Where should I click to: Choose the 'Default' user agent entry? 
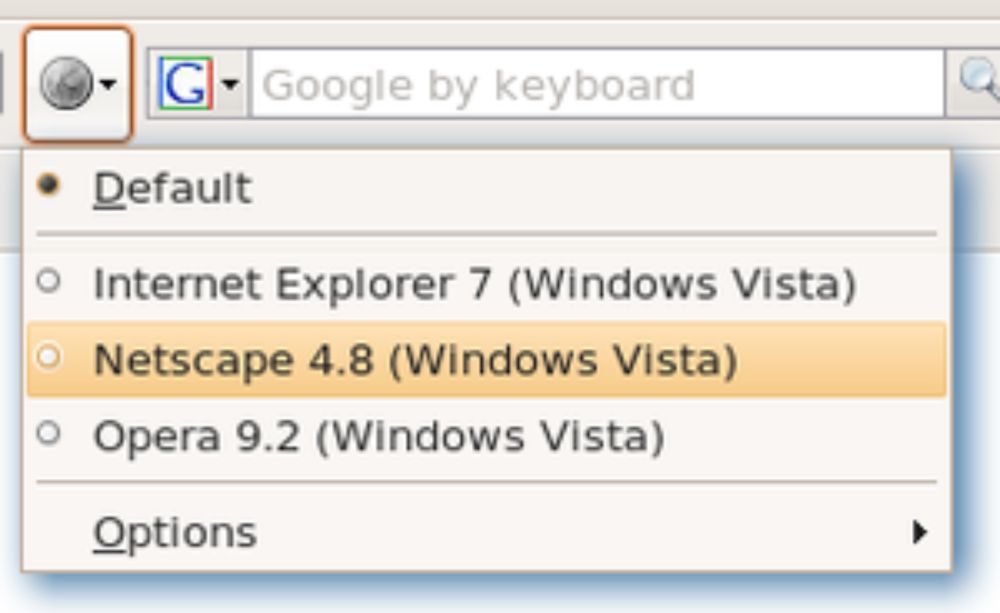[172, 189]
